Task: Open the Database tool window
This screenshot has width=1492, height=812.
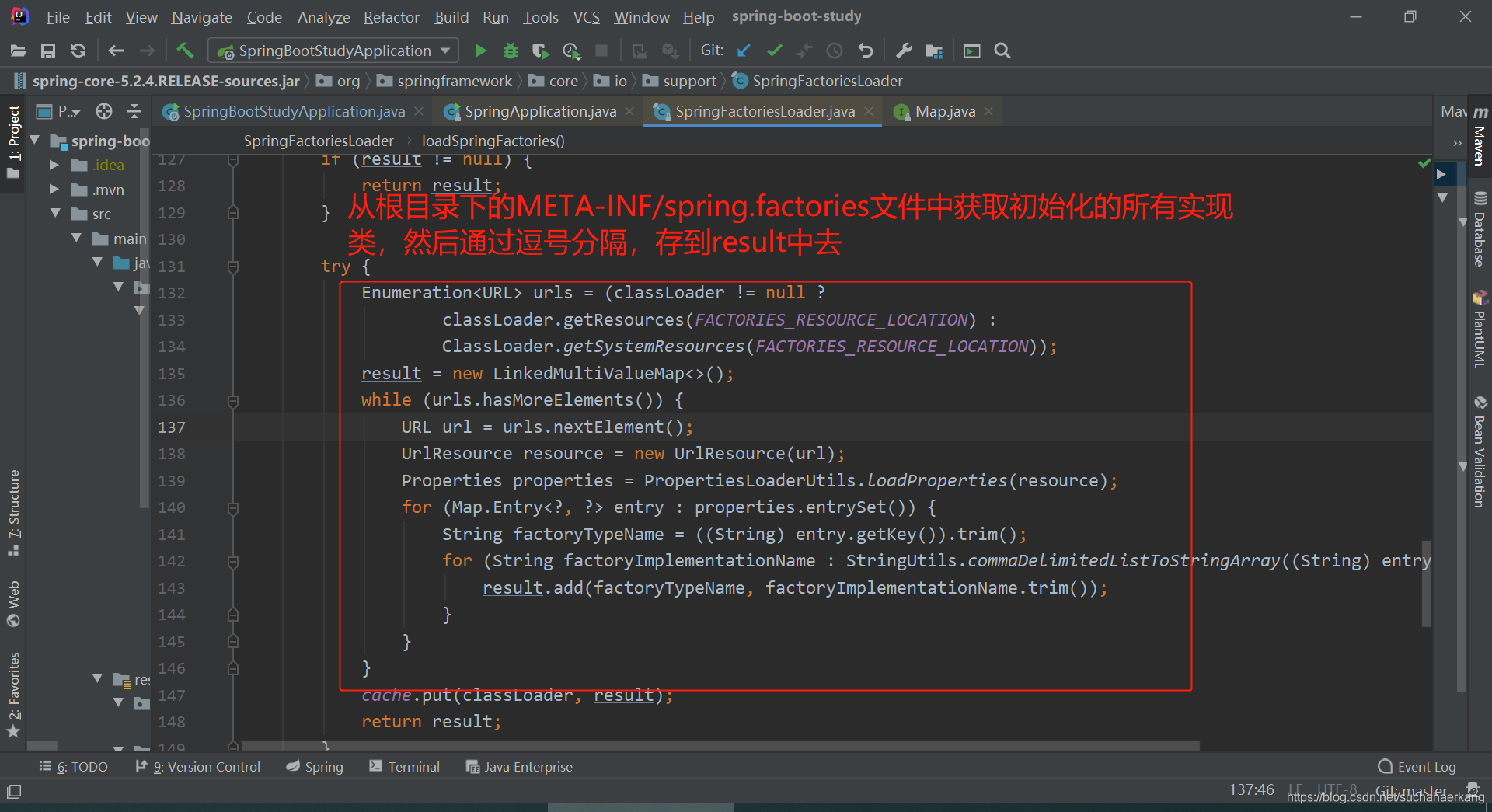Action: pyautogui.click(x=1480, y=230)
